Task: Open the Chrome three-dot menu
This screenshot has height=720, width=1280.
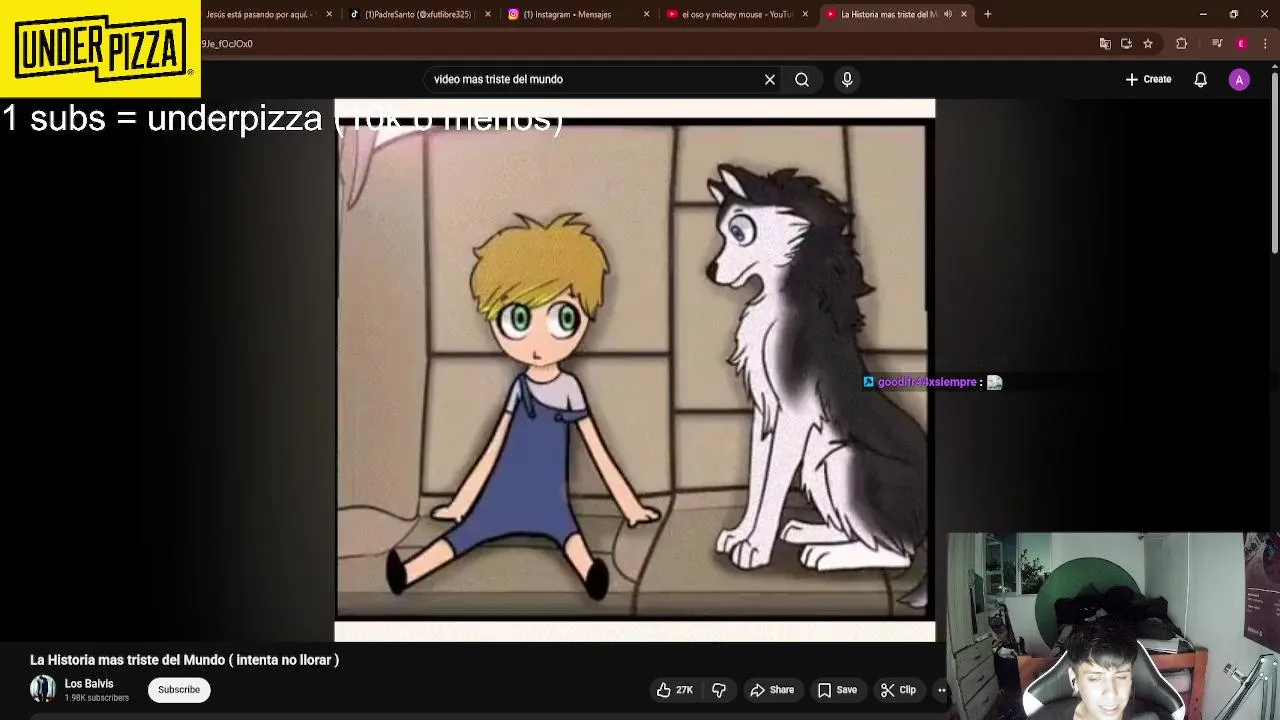Action: 1266,44
